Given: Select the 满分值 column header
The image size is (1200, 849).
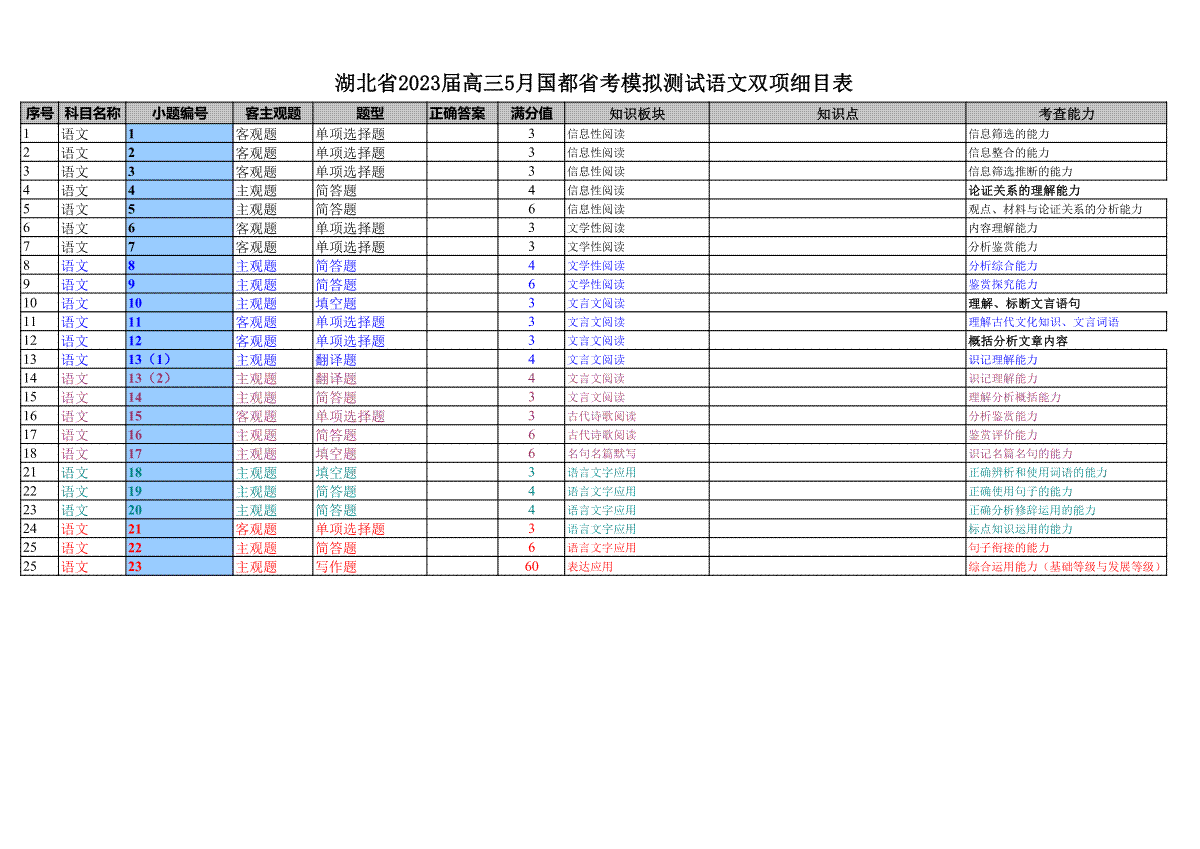Looking at the screenshot, I should click(531, 113).
